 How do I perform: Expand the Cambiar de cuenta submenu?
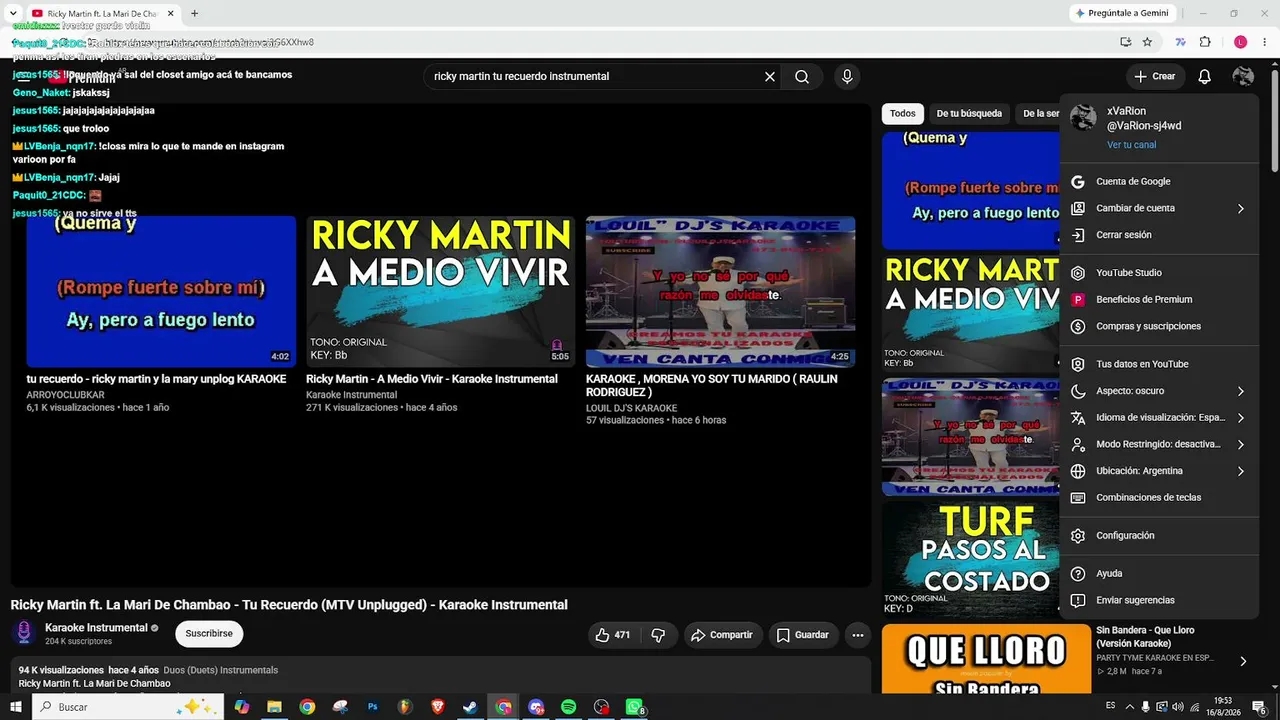1159,208
